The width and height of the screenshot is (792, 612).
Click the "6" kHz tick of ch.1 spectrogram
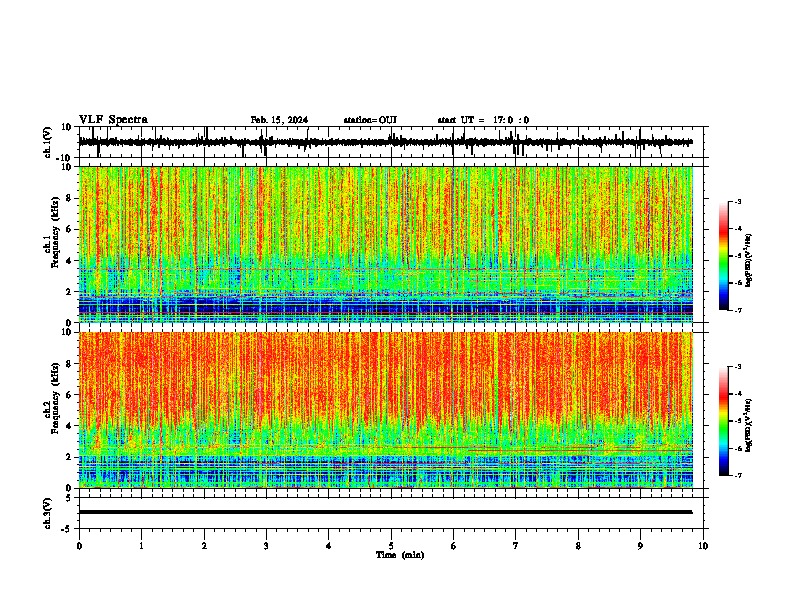tap(69, 229)
